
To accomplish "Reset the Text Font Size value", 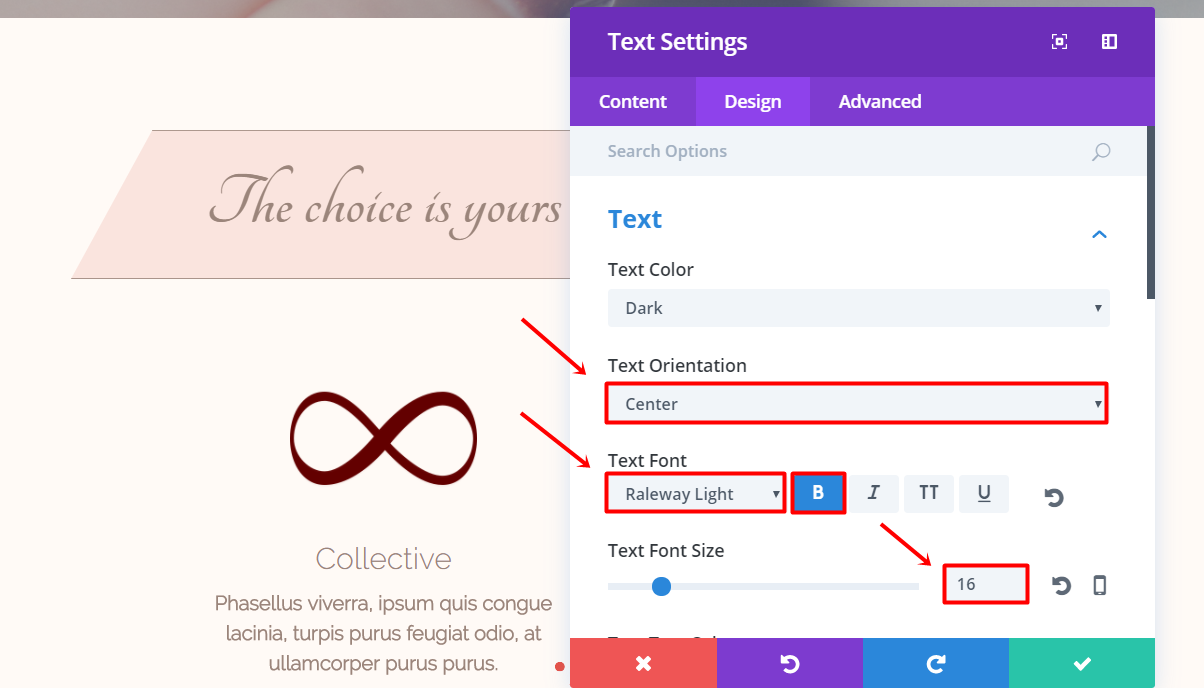I will tap(1061, 586).
